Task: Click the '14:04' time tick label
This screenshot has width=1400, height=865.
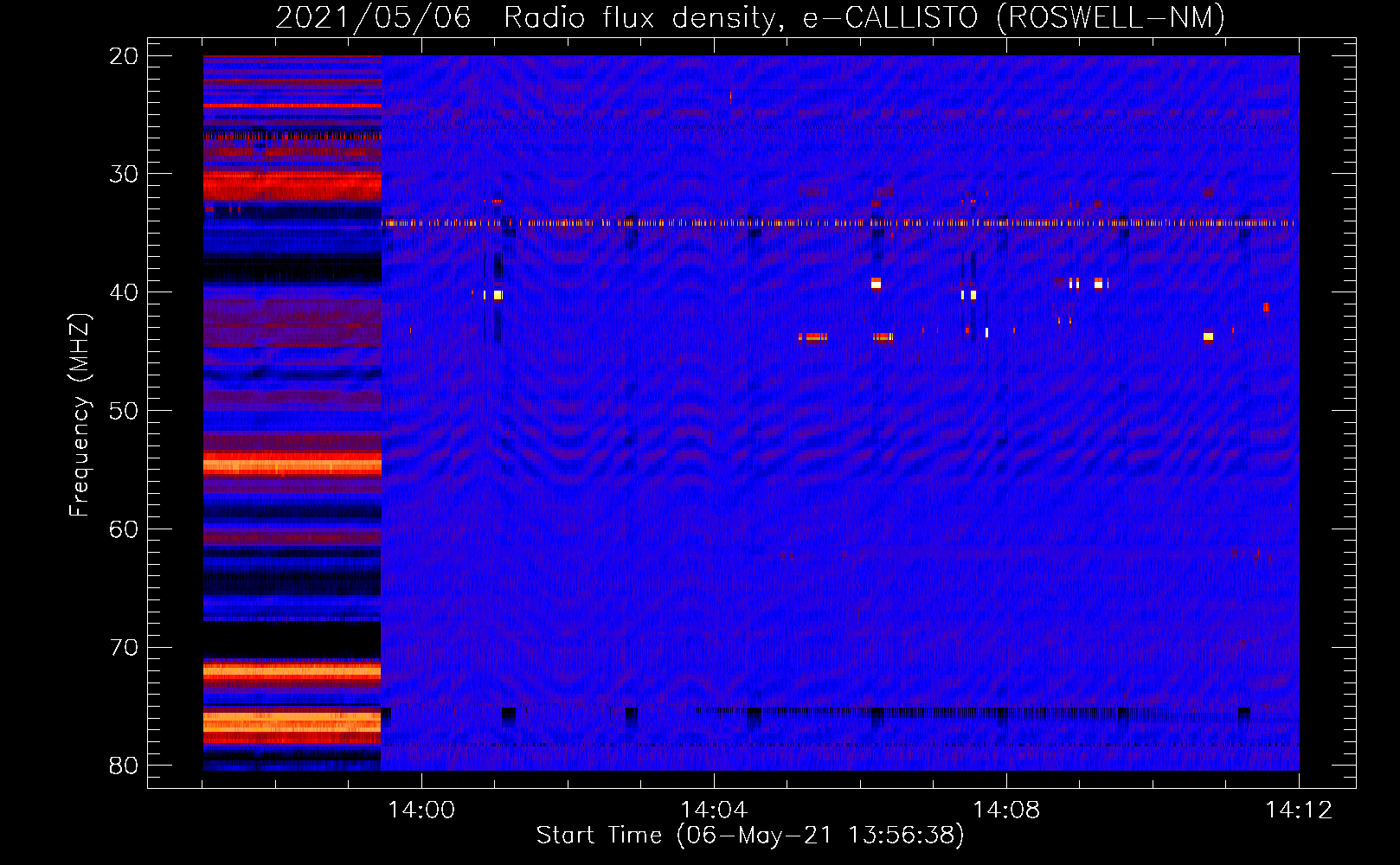Action: (714, 811)
